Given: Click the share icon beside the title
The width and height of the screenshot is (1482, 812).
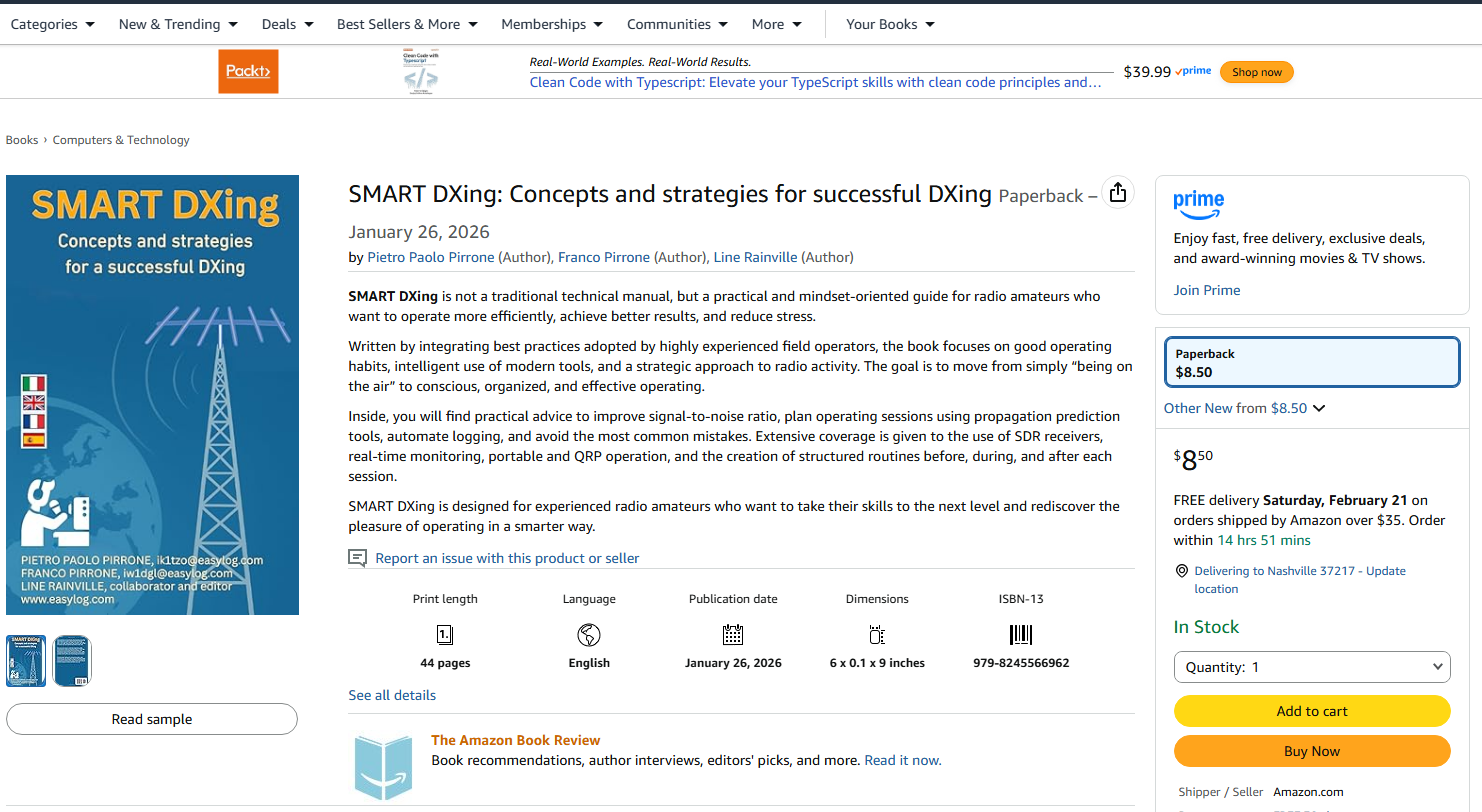Looking at the screenshot, I should tap(1118, 193).
